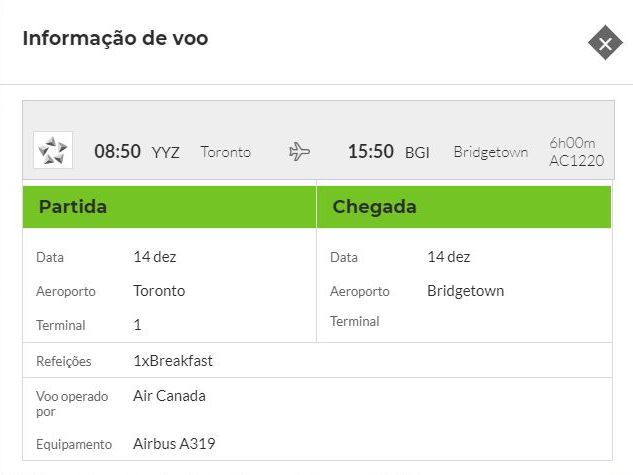Close the flight information dialog
Viewport: 633px width, 475px height.
point(605,43)
